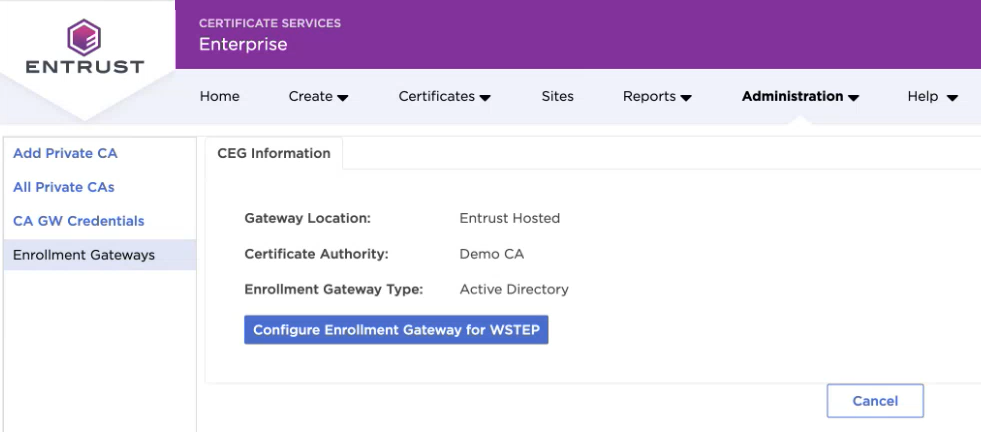Select Enrollment Gateways sidebar item
This screenshot has height=432, width=981.
tap(84, 255)
